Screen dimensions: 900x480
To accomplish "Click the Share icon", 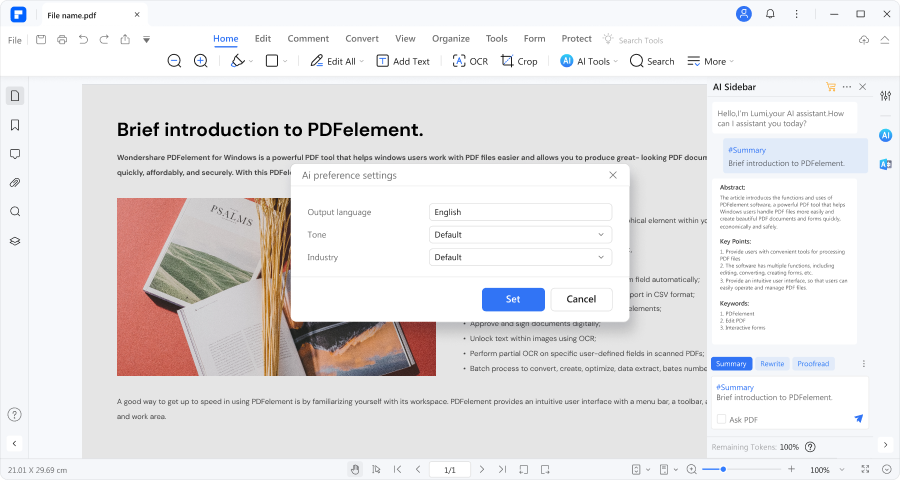I will (125, 40).
